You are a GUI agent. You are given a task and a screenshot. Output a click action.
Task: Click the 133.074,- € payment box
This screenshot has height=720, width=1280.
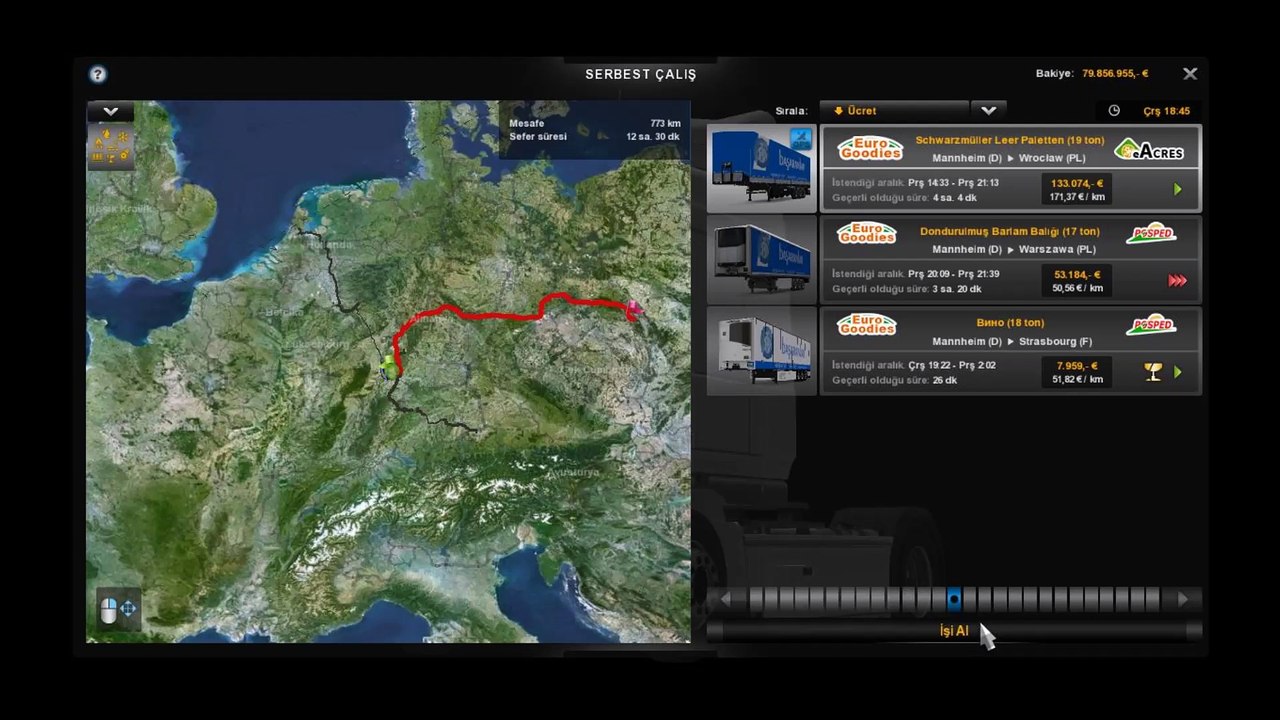[x=1077, y=190]
